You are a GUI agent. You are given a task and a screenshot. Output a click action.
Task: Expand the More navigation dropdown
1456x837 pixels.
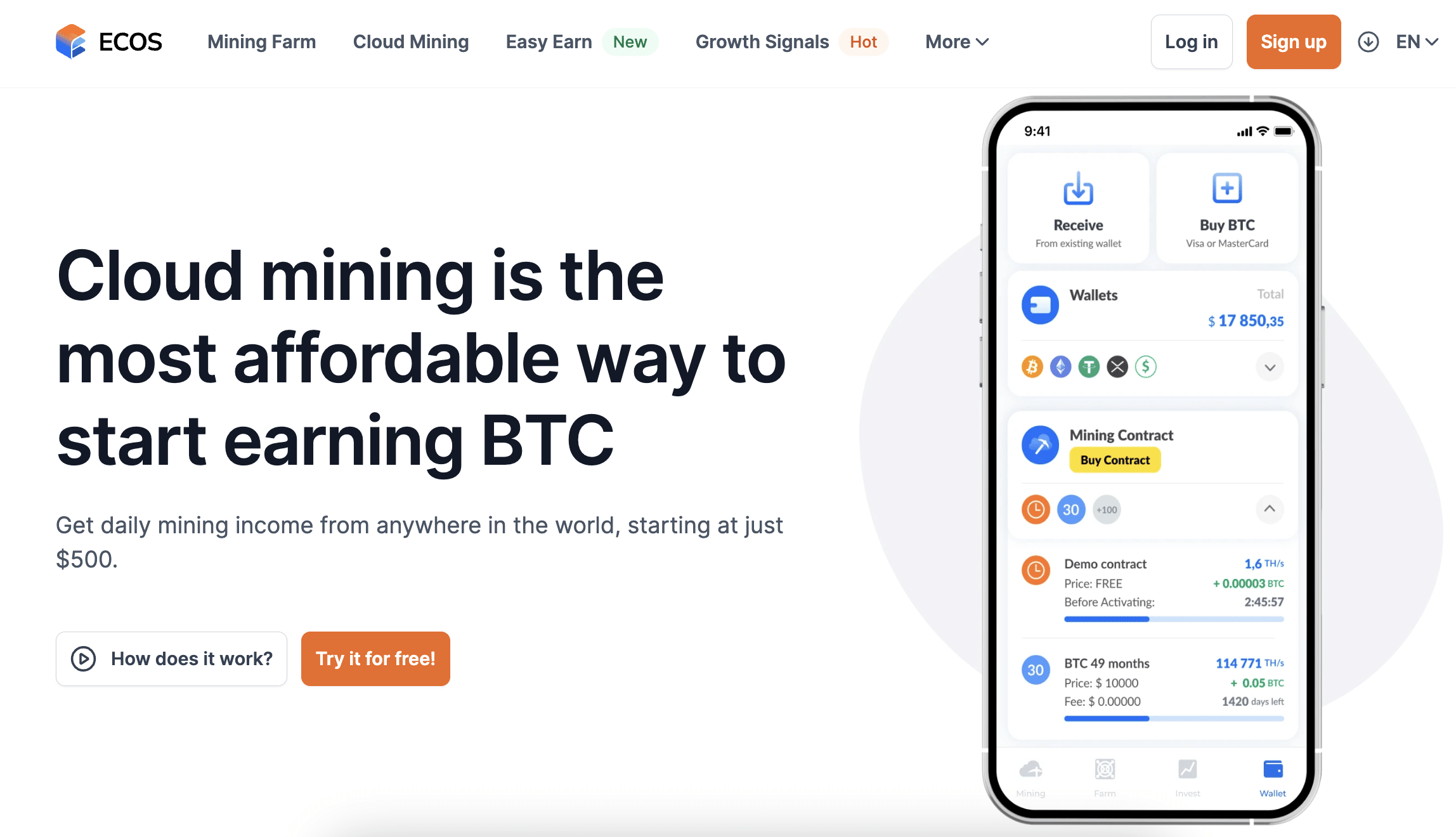pos(956,41)
